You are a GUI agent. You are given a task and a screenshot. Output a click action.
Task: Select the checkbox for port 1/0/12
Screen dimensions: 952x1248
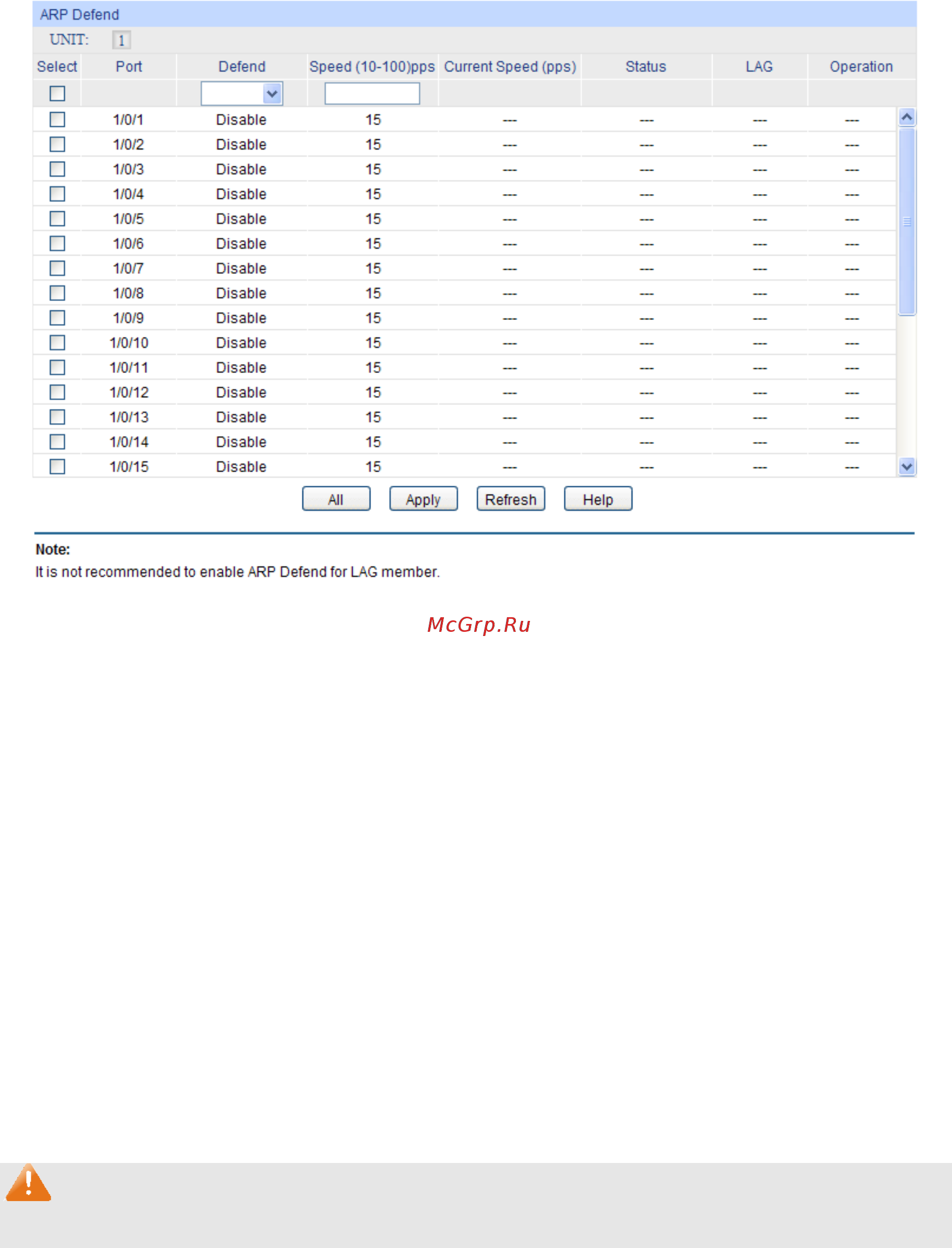(x=57, y=392)
